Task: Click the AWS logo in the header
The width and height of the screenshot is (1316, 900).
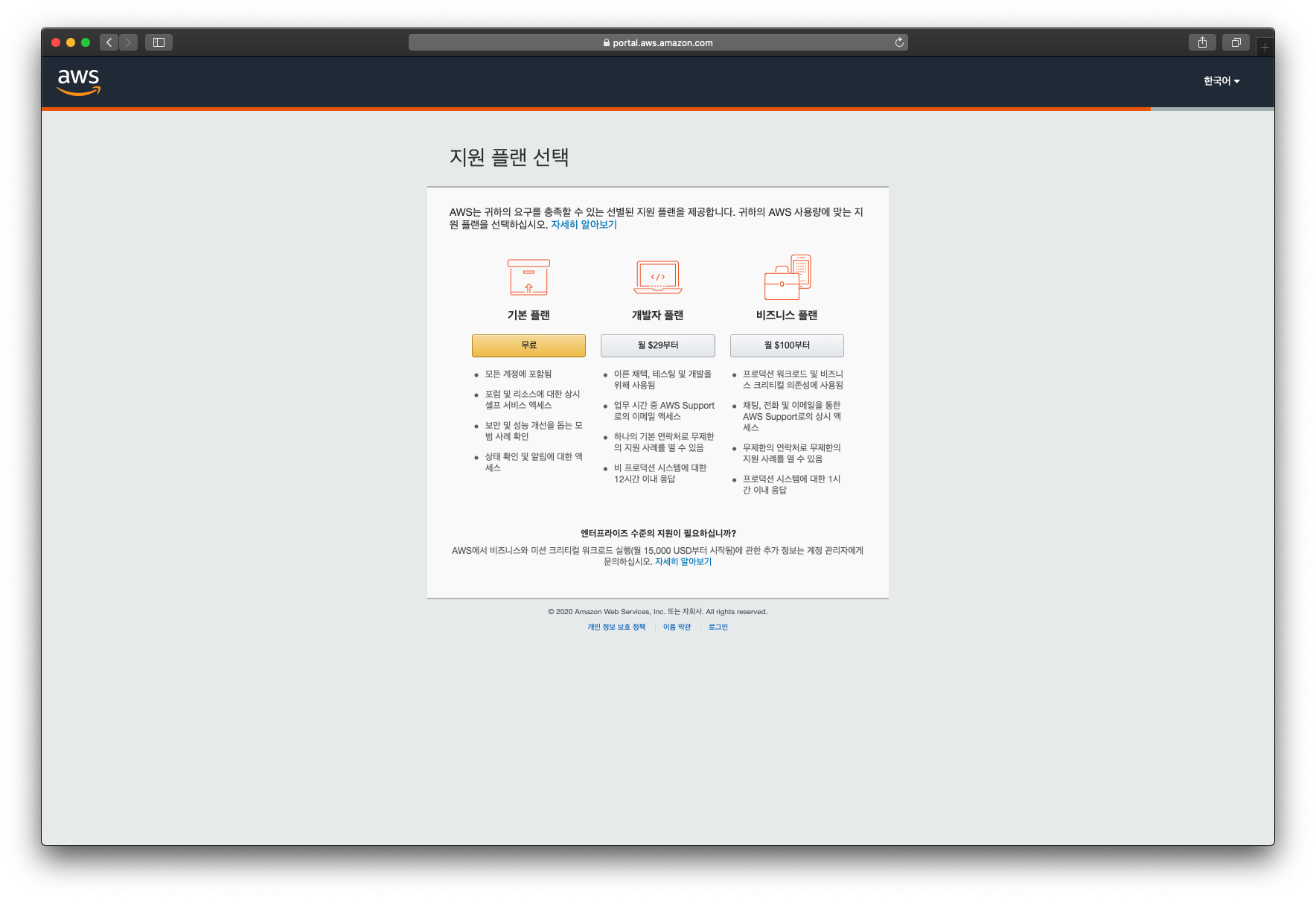Action: pyautogui.click(x=79, y=81)
